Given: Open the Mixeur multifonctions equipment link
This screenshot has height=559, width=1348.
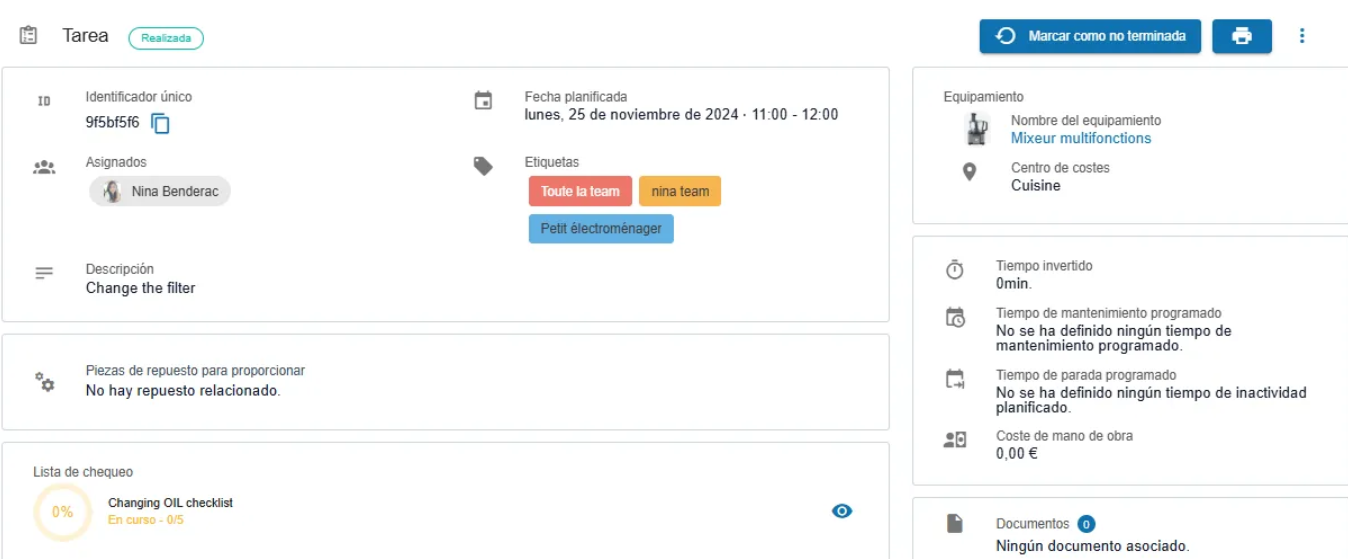Looking at the screenshot, I should pos(1081,138).
